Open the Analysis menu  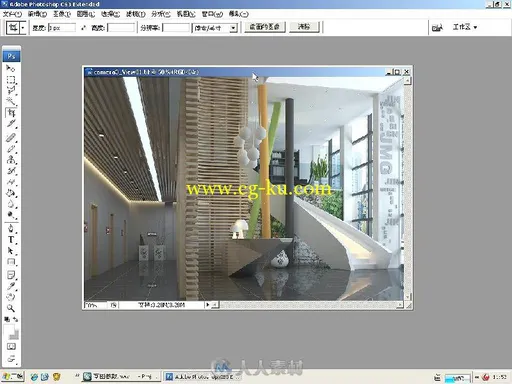(x=161, y=14)
